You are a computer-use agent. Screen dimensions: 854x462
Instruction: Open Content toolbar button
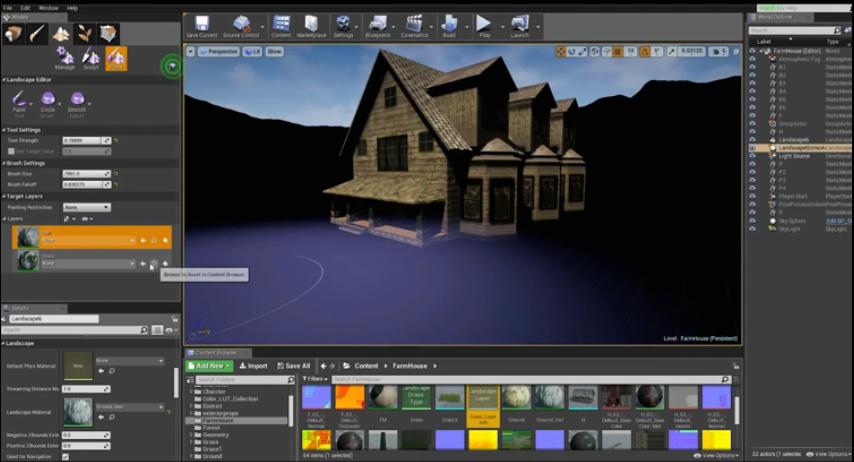tap(281, 26)
